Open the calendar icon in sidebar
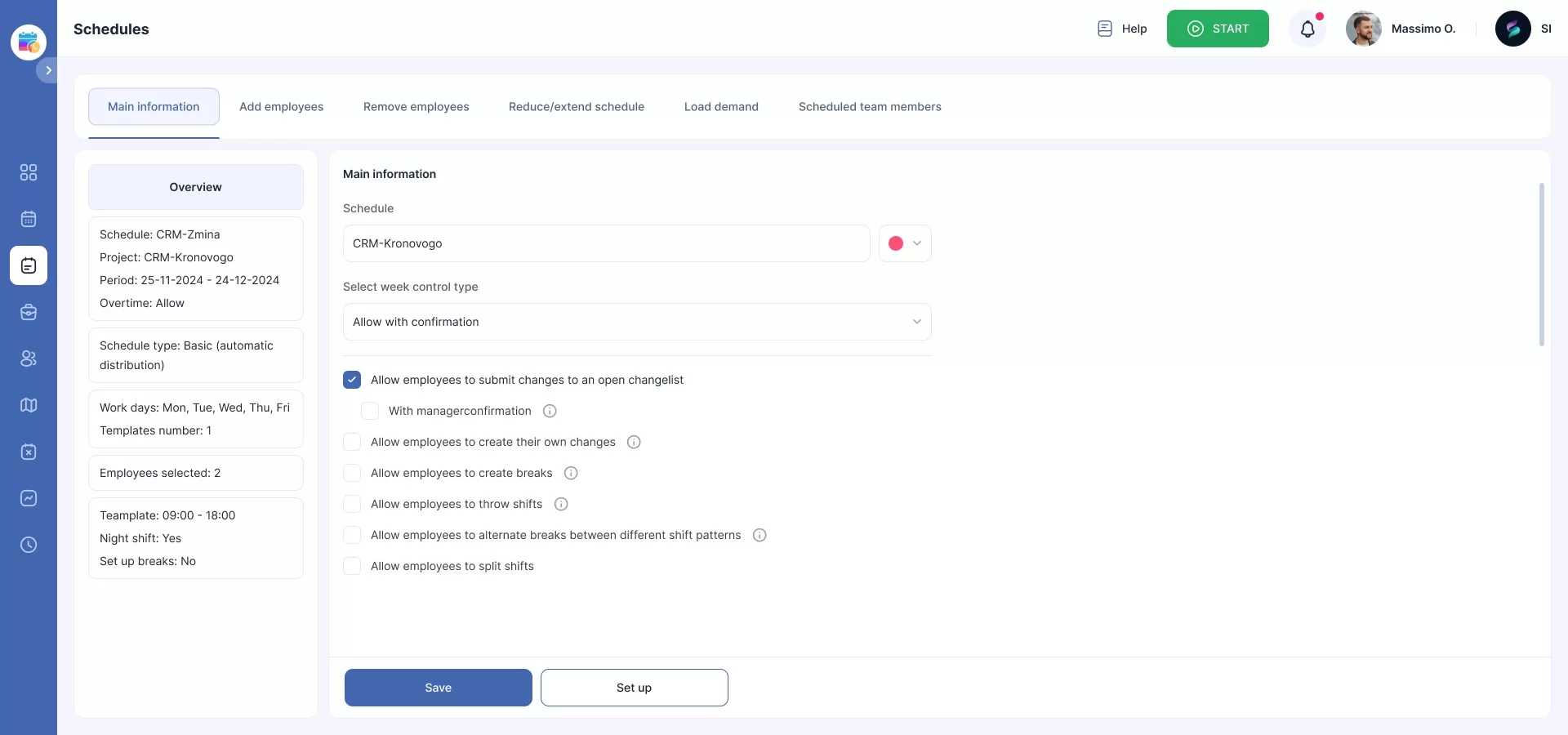This screenshot has height=735, width=1568. (x=29, y=219)
